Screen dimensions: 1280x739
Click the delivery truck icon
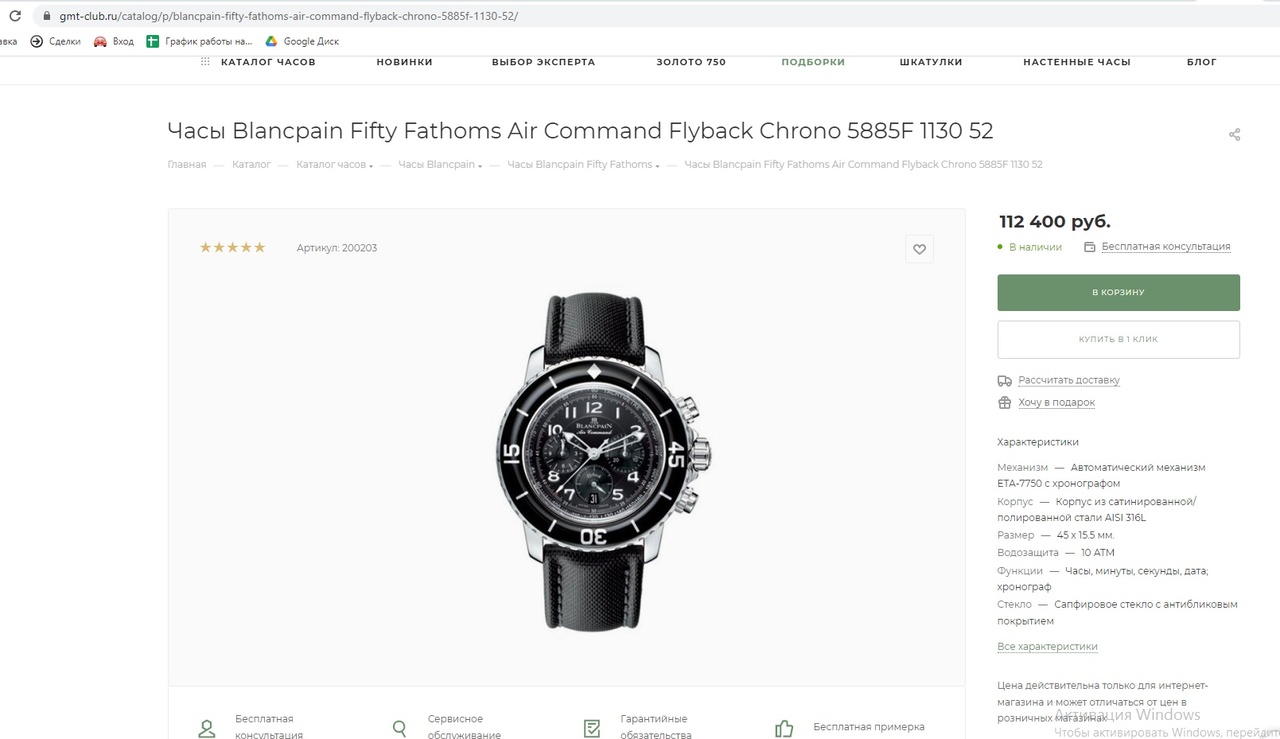coord(1005,381)
